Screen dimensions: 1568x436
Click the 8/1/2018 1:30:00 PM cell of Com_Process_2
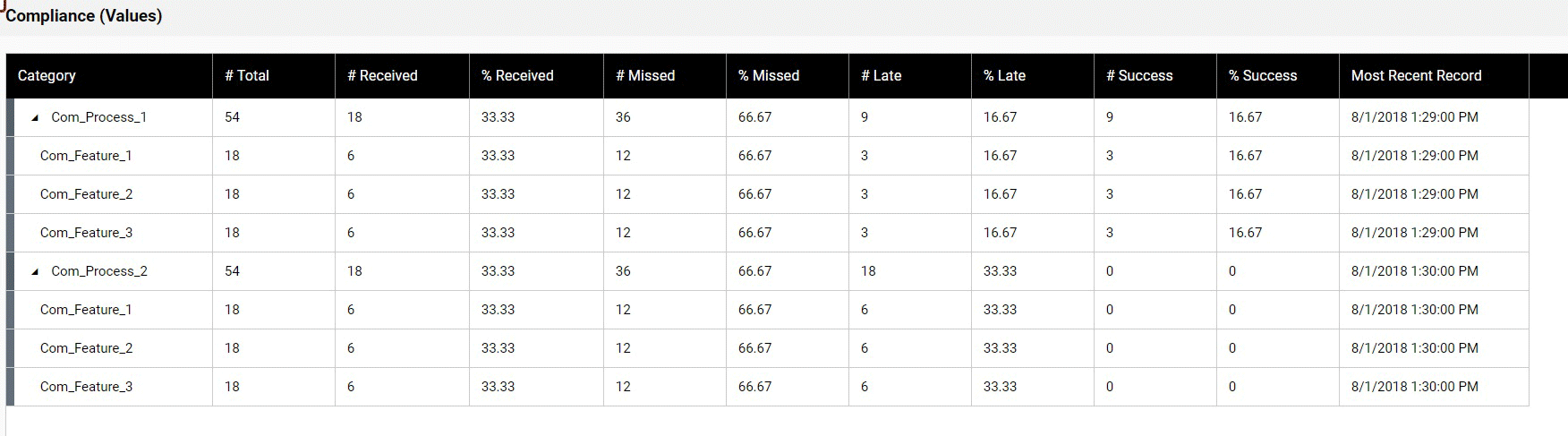(1414, 271)
